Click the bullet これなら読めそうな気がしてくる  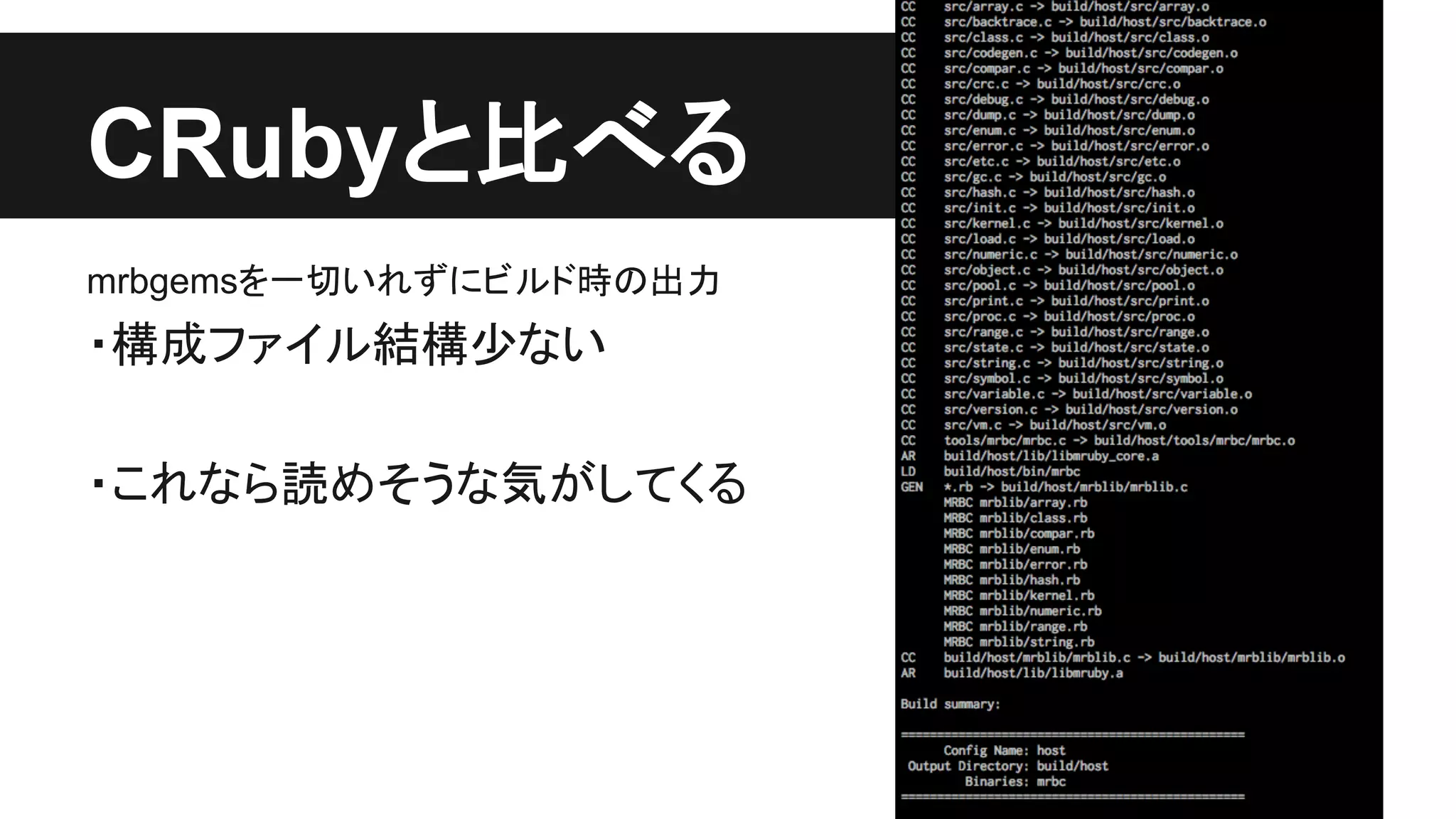pyautogui.click(x=419, y=483)
